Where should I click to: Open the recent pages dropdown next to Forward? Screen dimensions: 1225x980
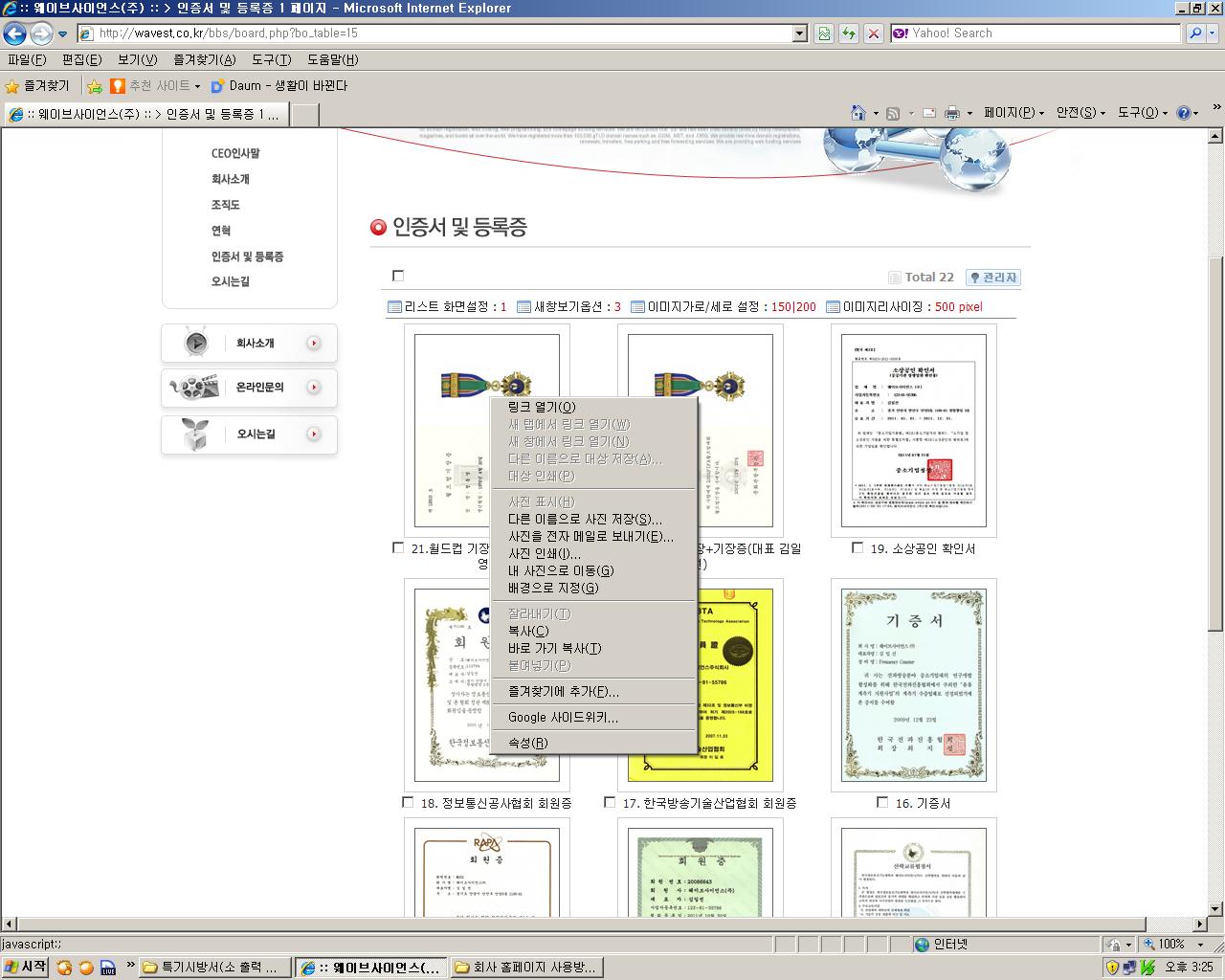coord(63,33)
